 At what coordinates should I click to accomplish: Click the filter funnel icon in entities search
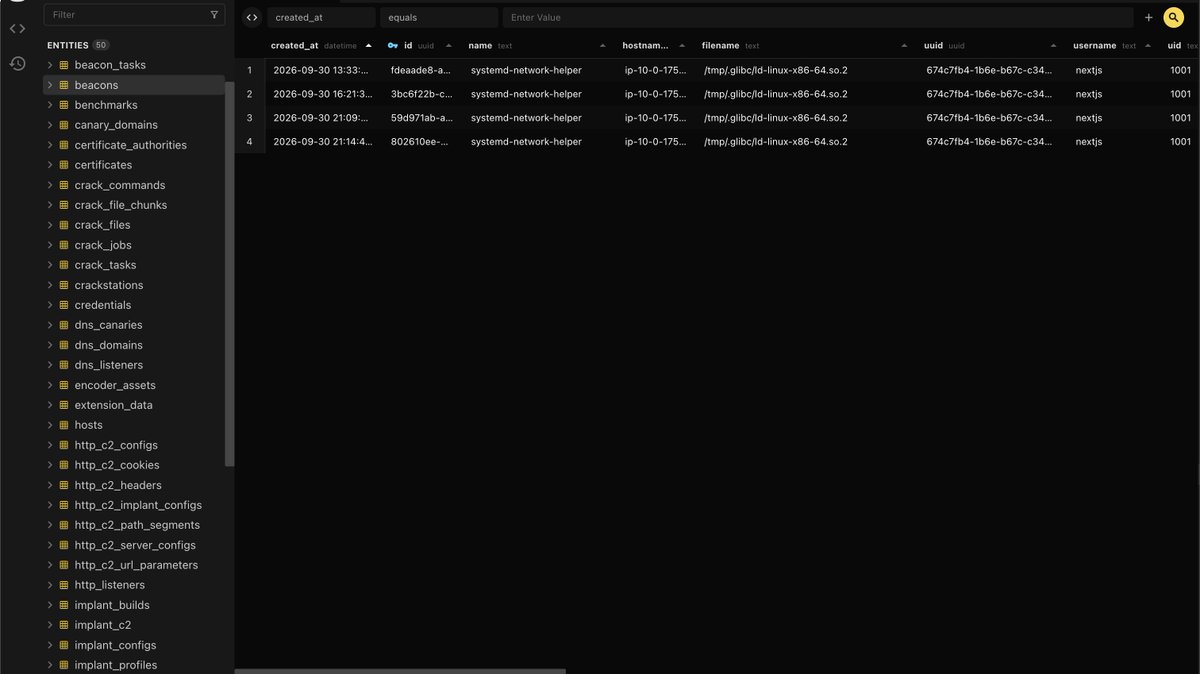[214, 15]
